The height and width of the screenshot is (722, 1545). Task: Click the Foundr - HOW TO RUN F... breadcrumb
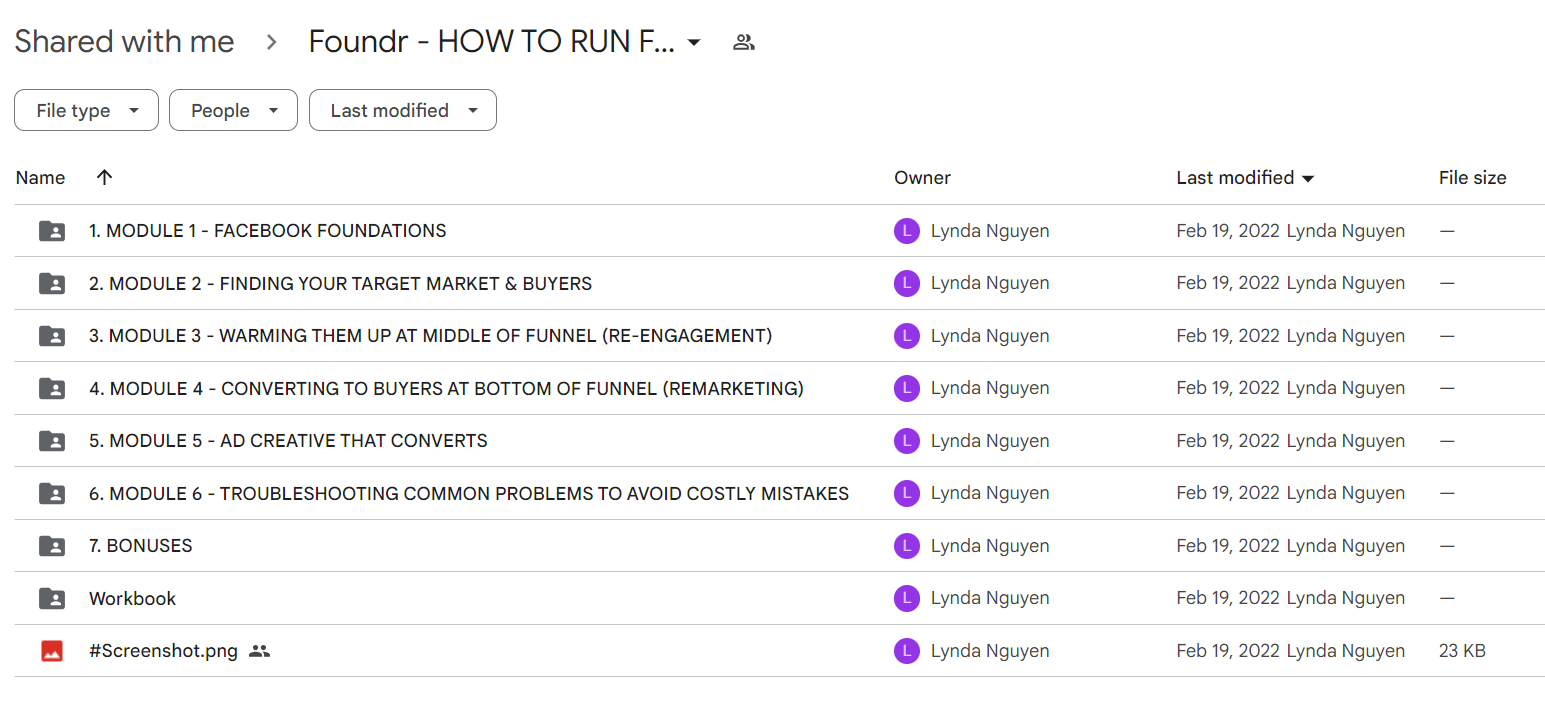click(x=491, y=42)
